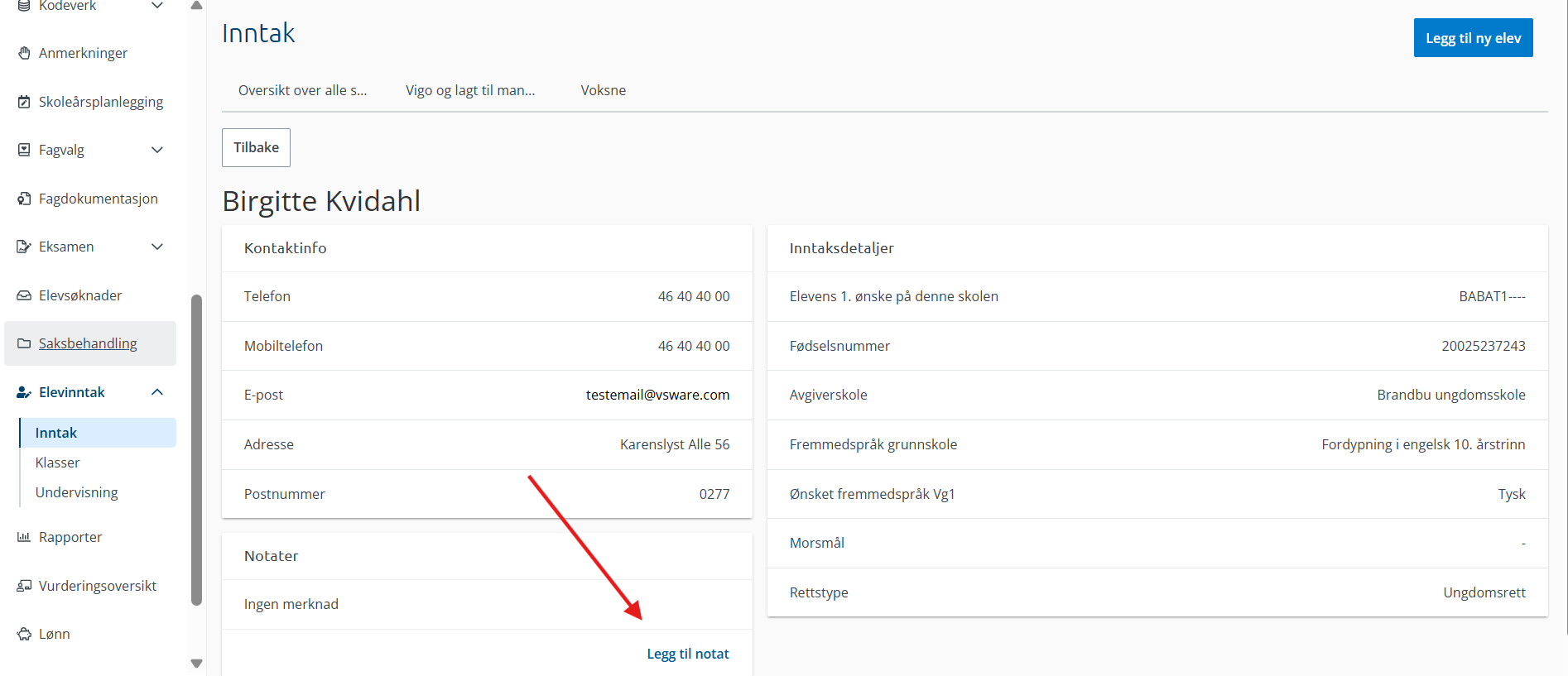Screen dimensions: 1568x676
Task: Click the Rapporter chart icon
Action: pos(24,537)
